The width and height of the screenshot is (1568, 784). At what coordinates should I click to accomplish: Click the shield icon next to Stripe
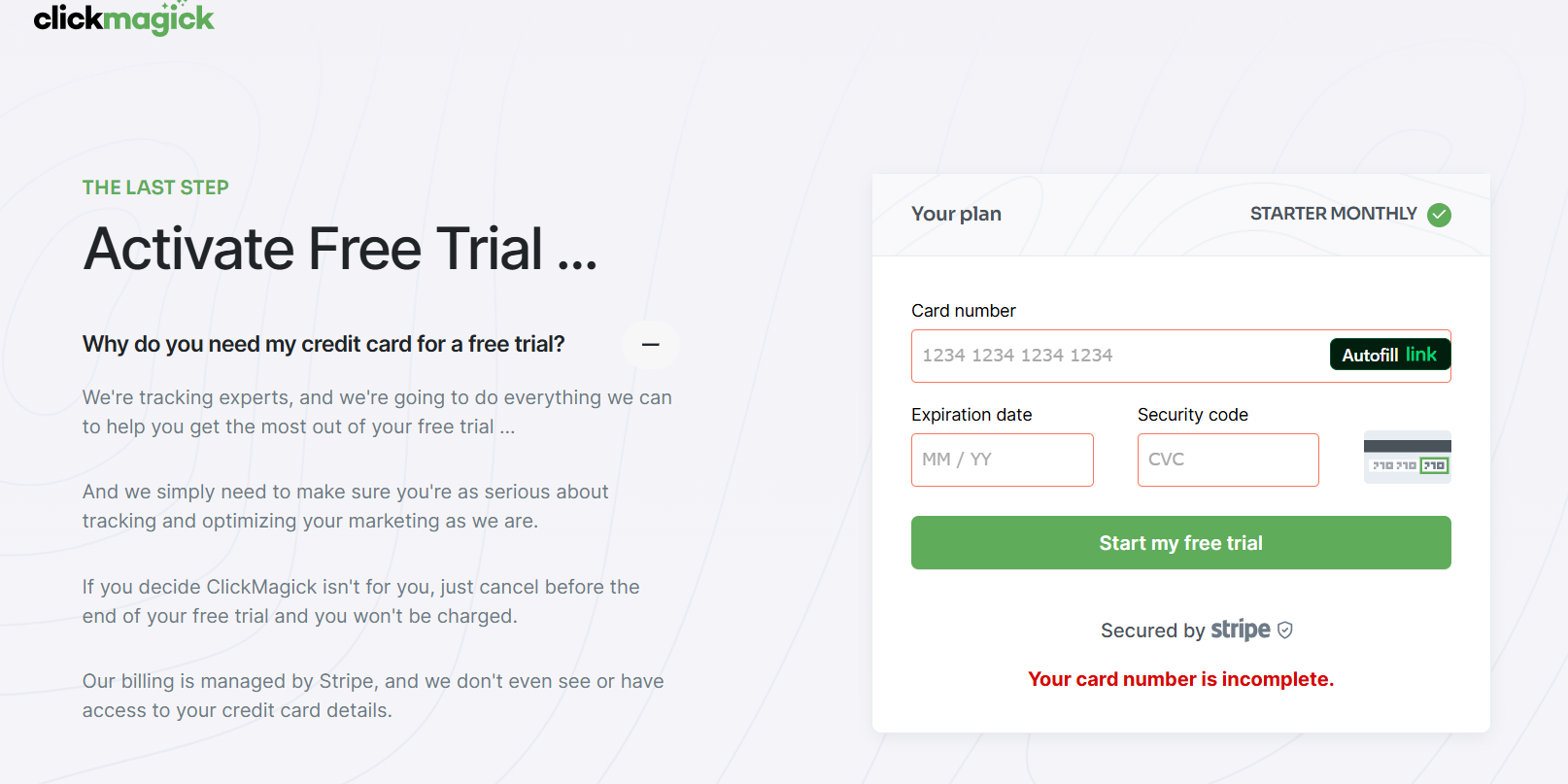[x=1285, y=631]
